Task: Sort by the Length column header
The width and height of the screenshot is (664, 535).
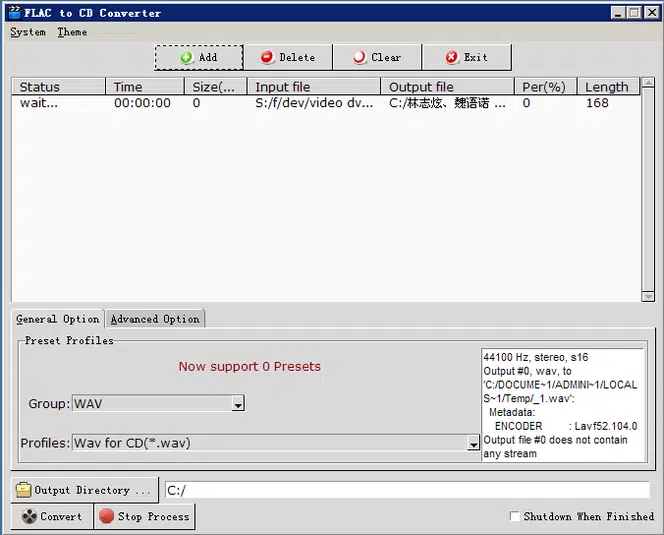Action: tap(607, 87)
